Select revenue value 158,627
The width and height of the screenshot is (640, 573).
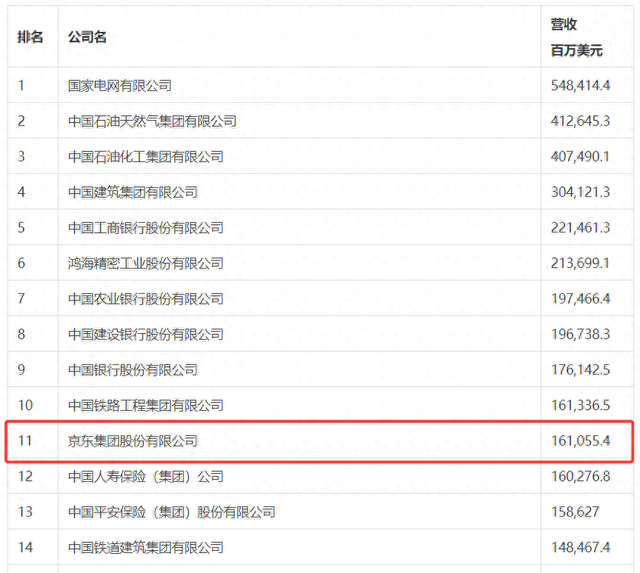(x=575, y=511)
